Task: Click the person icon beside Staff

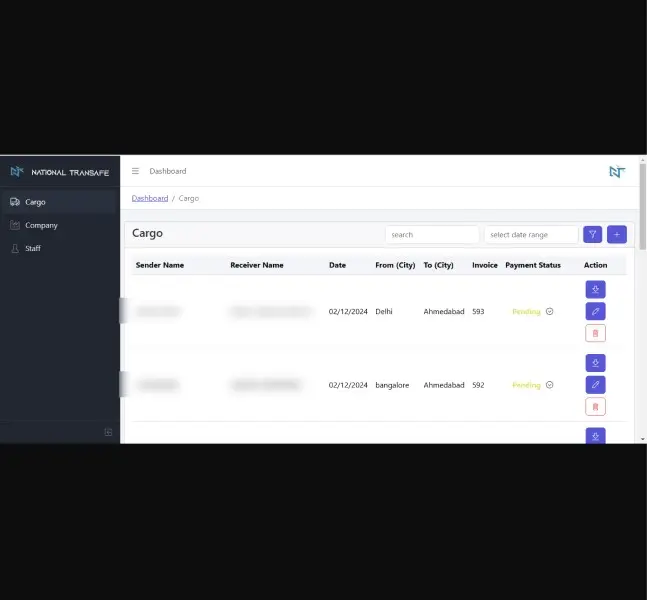Action: point(15,248)
